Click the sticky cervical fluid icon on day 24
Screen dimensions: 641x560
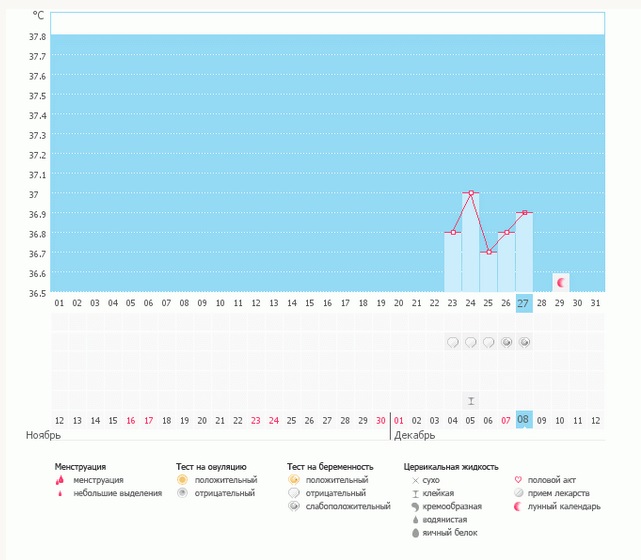pos(470,400)
